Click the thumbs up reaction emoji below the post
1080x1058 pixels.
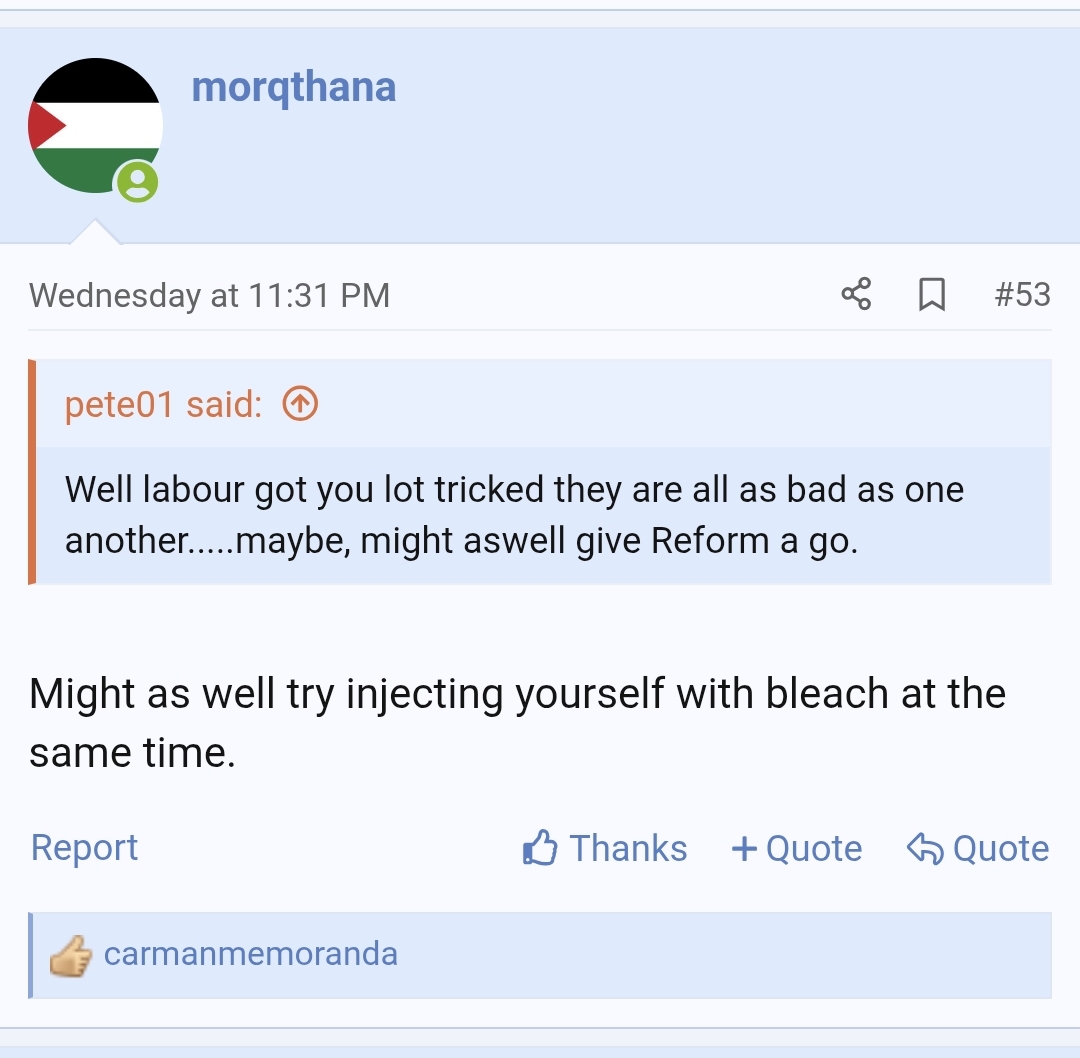tap(68, 954)
